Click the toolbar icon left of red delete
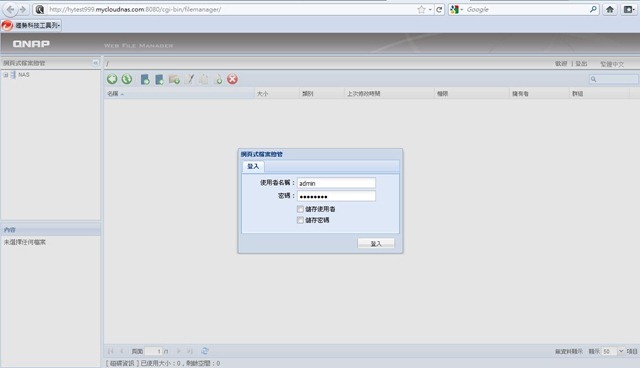This screenshot has width=640, height=368. 218,79
